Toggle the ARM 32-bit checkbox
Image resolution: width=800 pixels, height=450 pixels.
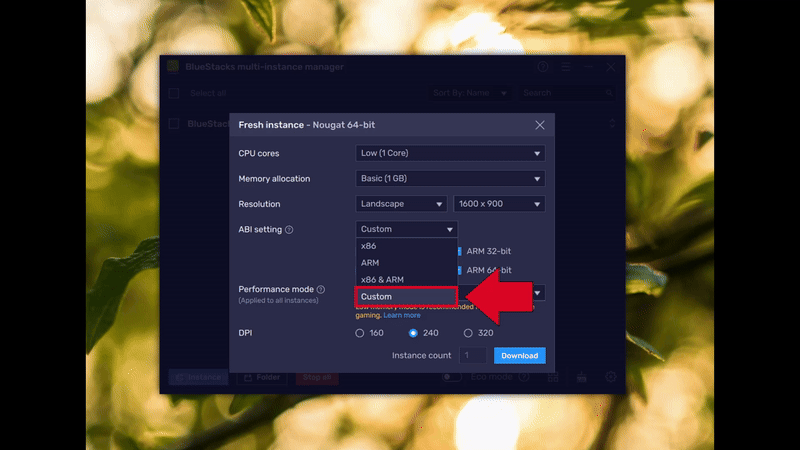[x=459, y=251]
